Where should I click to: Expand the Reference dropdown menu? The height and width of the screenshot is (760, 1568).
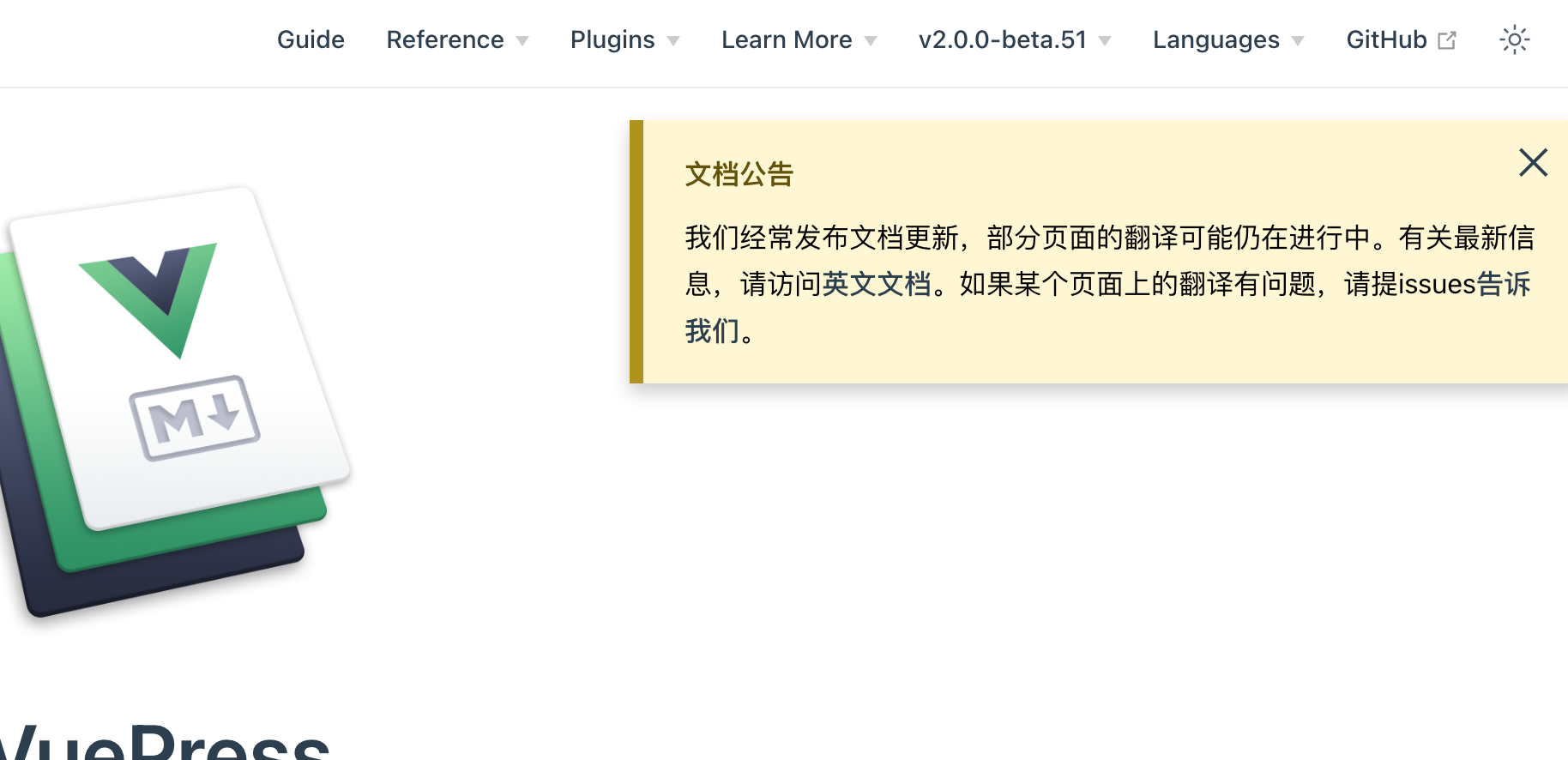tap(457, 39)
